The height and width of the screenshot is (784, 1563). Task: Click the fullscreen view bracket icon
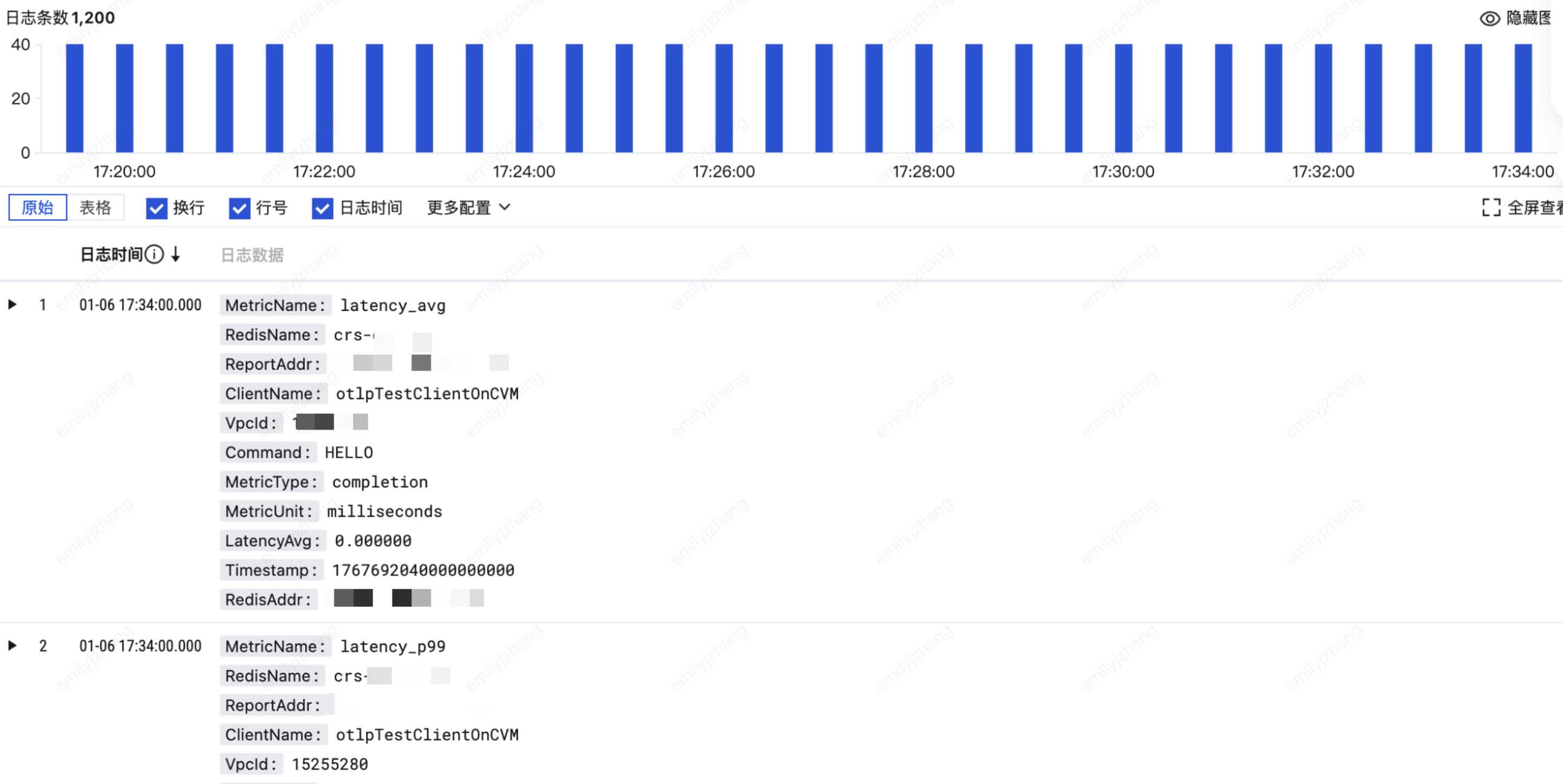[1491, 208]
